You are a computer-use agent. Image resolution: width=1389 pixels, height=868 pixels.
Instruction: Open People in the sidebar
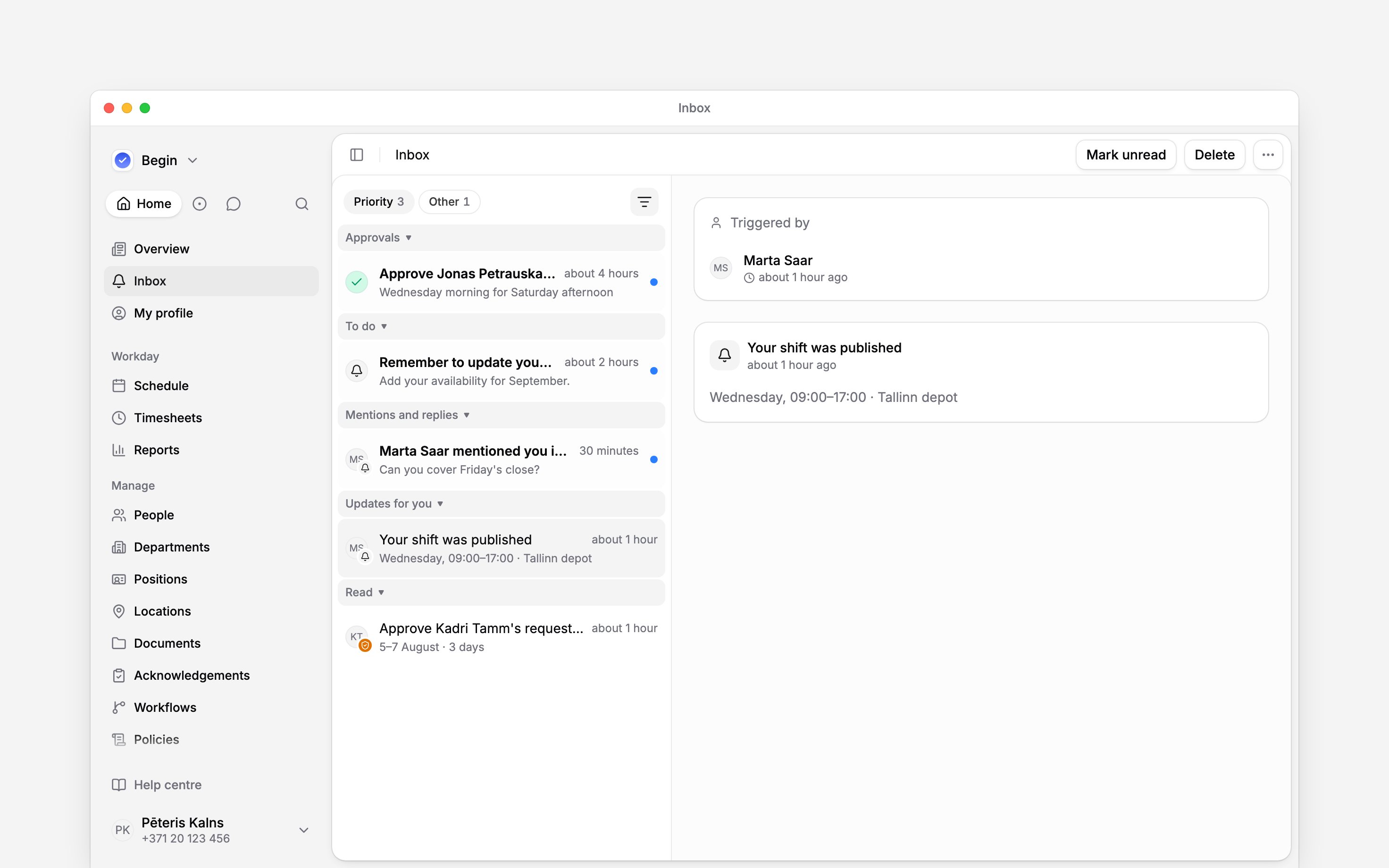[211, 515]
